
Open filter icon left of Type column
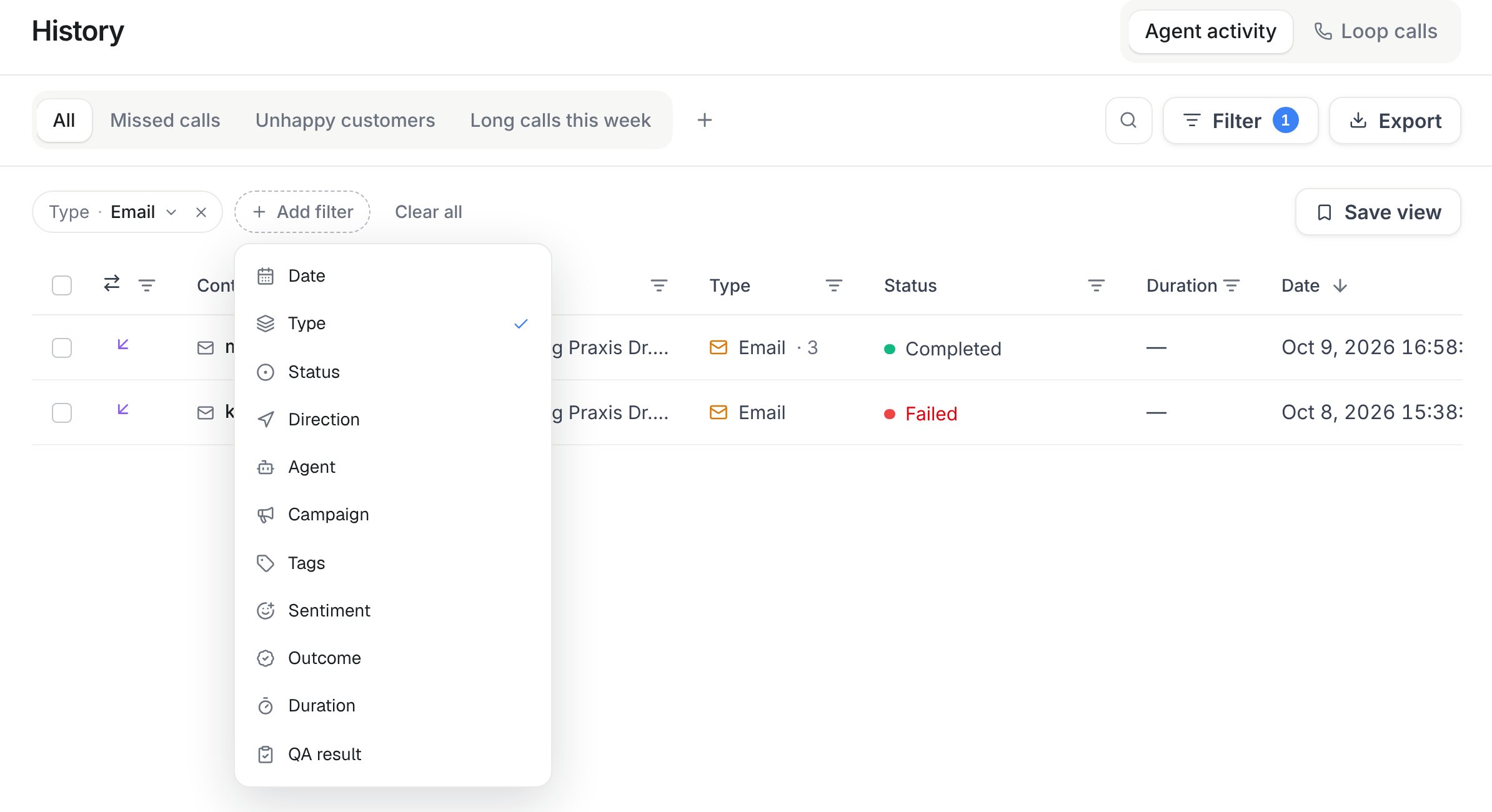click(x=659, y=285)
